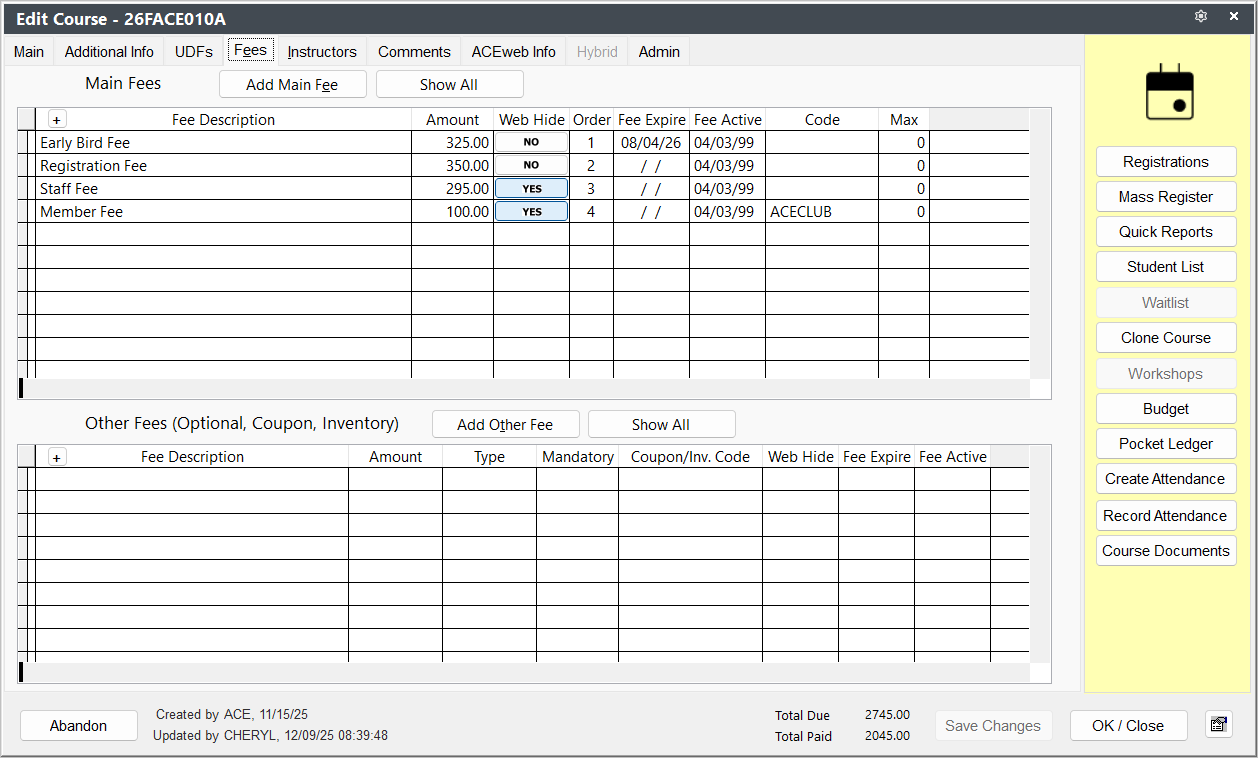Toggle Web Hide for Member Fee
Viewport: 1258px width, 758px height.
(x=531, y=211)
